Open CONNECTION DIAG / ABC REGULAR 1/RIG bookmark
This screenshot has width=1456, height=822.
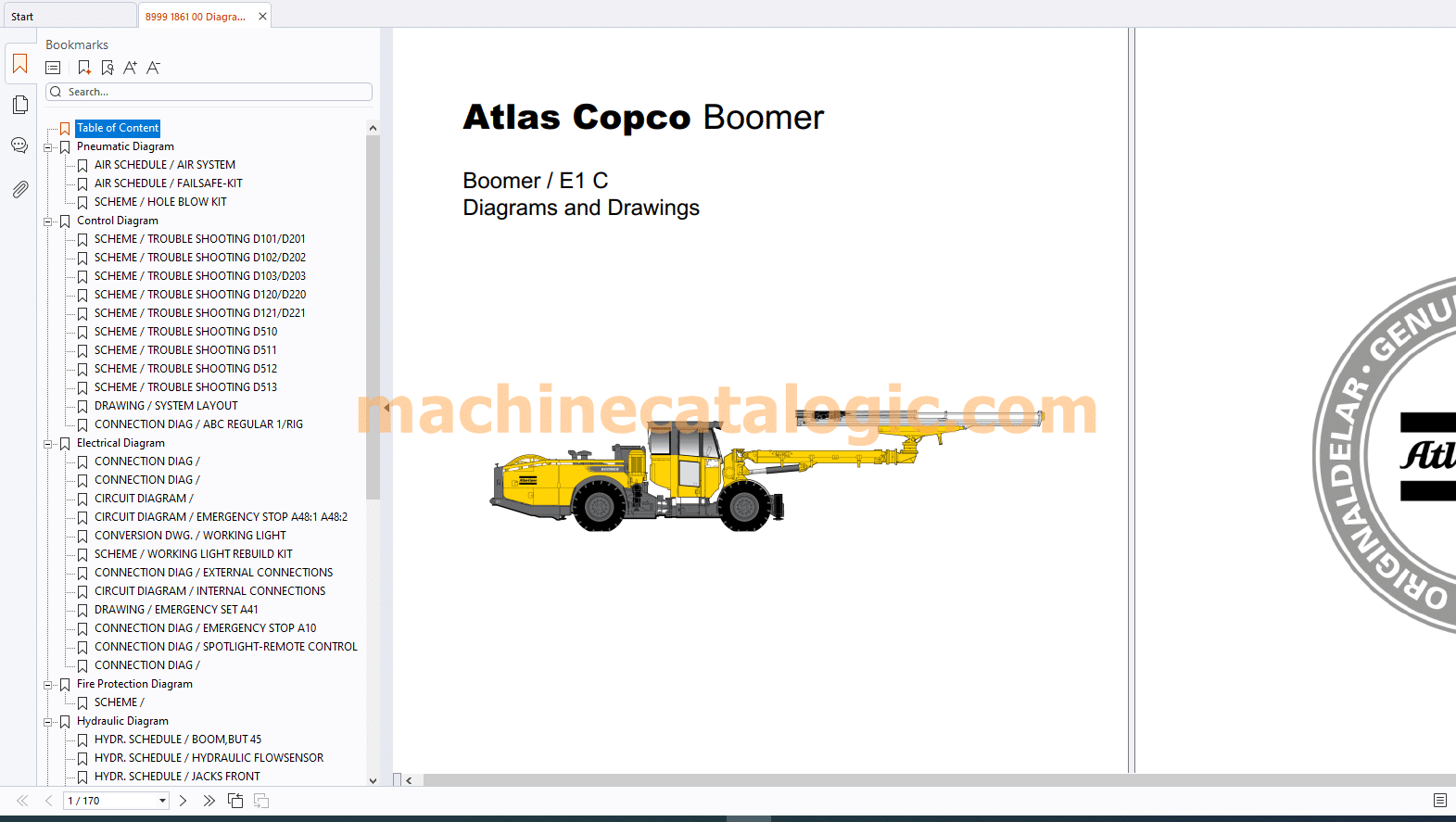pos(198,424)
